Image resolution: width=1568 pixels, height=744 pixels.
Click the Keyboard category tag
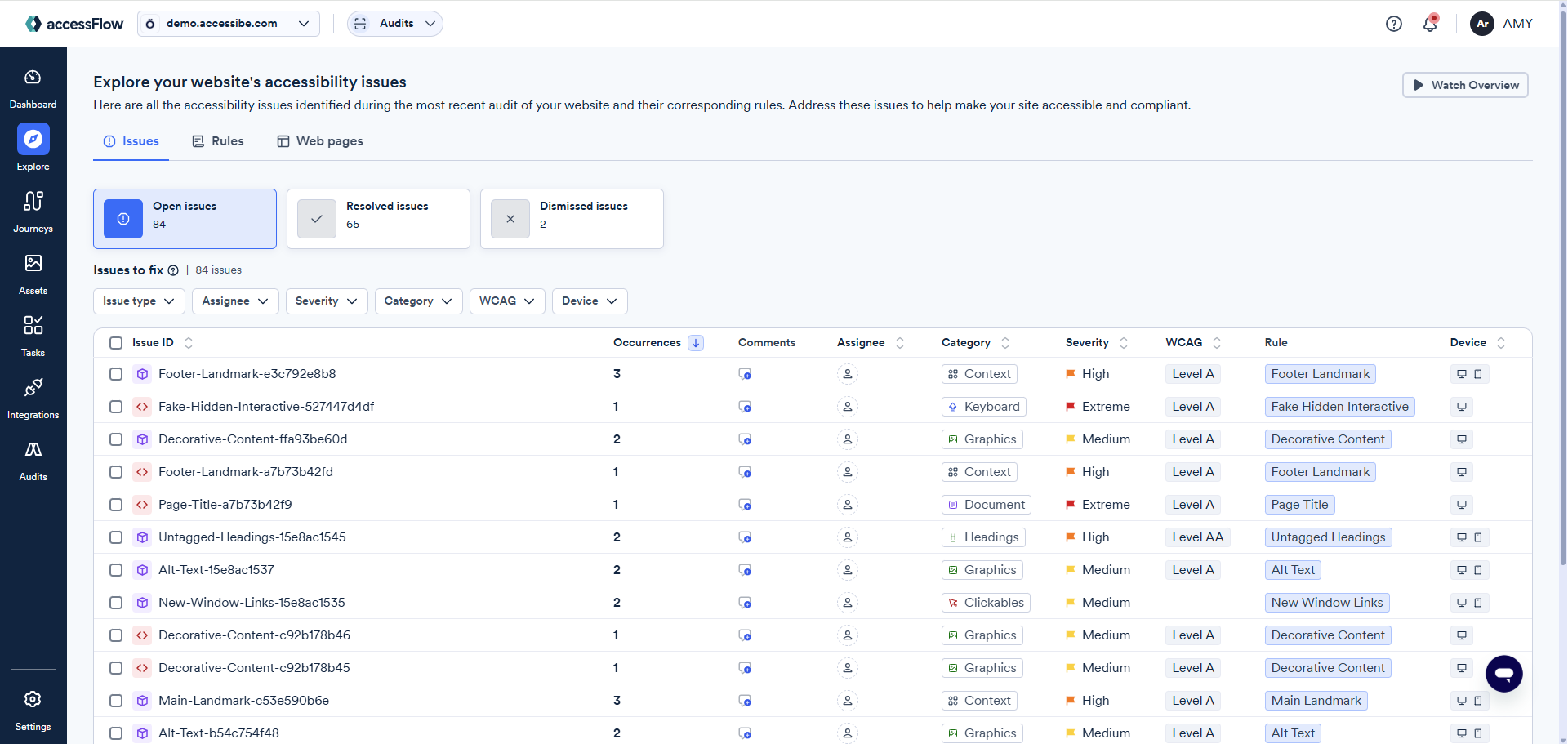983,407
